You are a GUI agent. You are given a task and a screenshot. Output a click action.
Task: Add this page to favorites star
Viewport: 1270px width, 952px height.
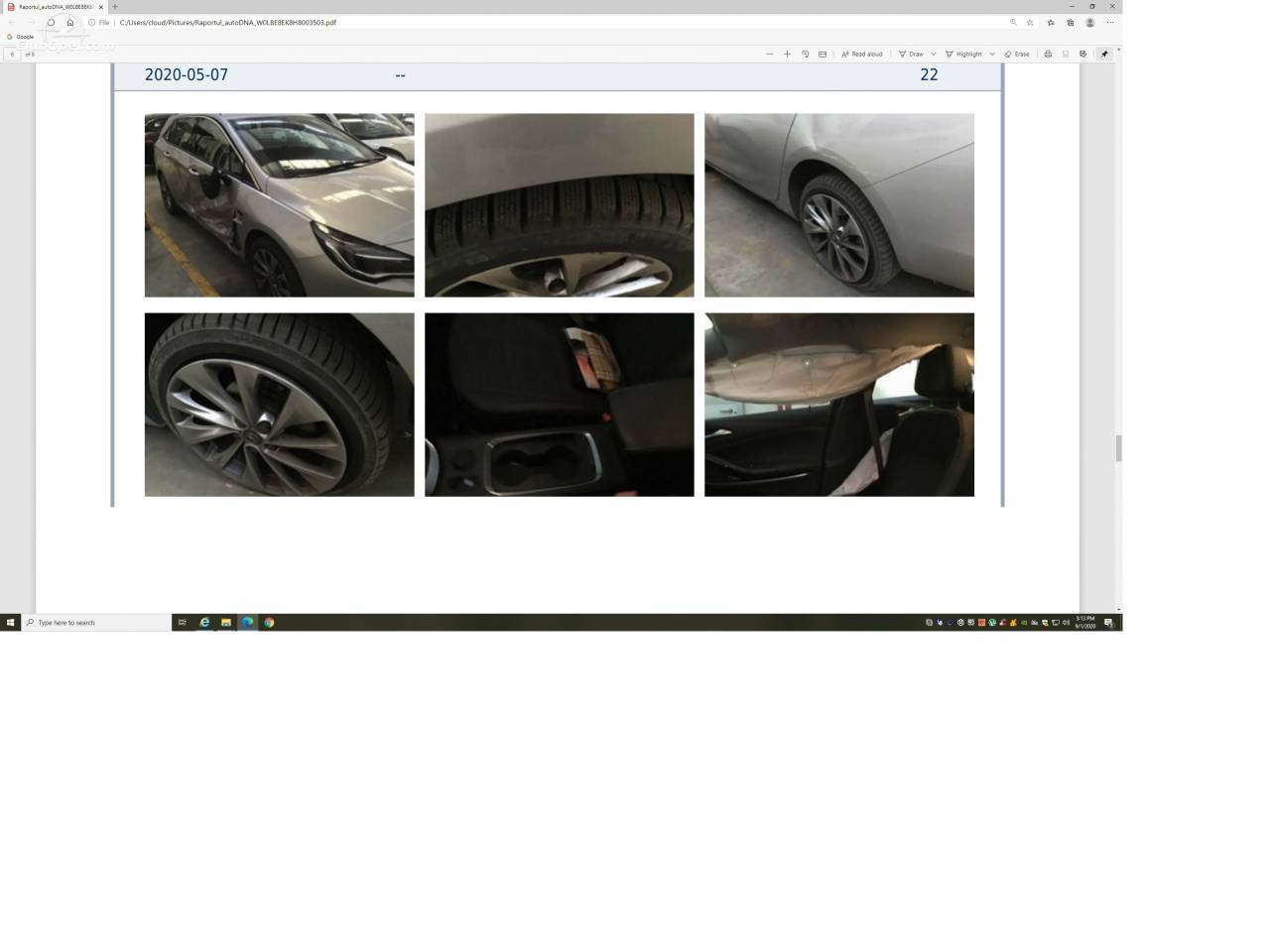point(1030,22)
